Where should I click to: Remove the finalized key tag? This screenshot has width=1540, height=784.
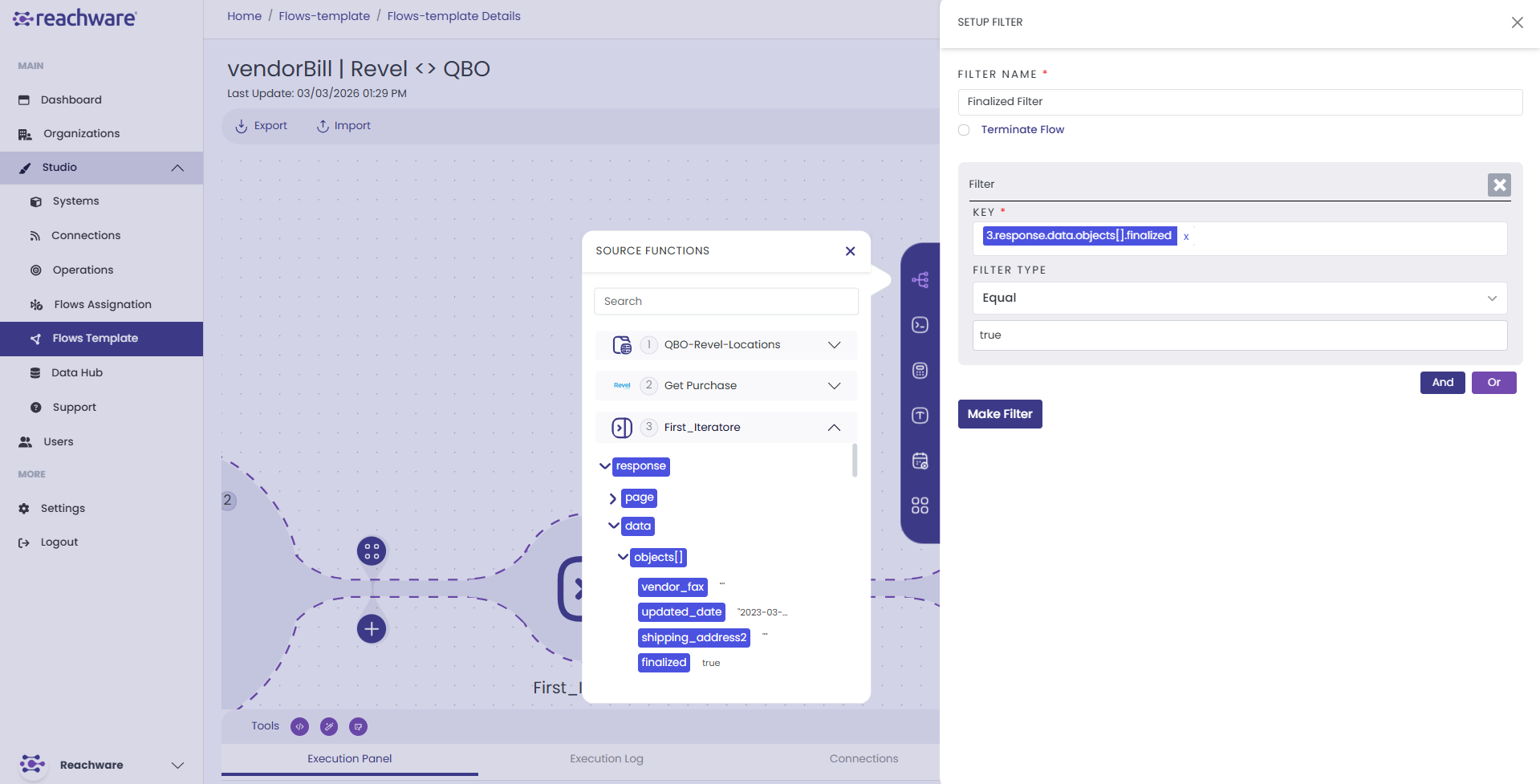1186,237
